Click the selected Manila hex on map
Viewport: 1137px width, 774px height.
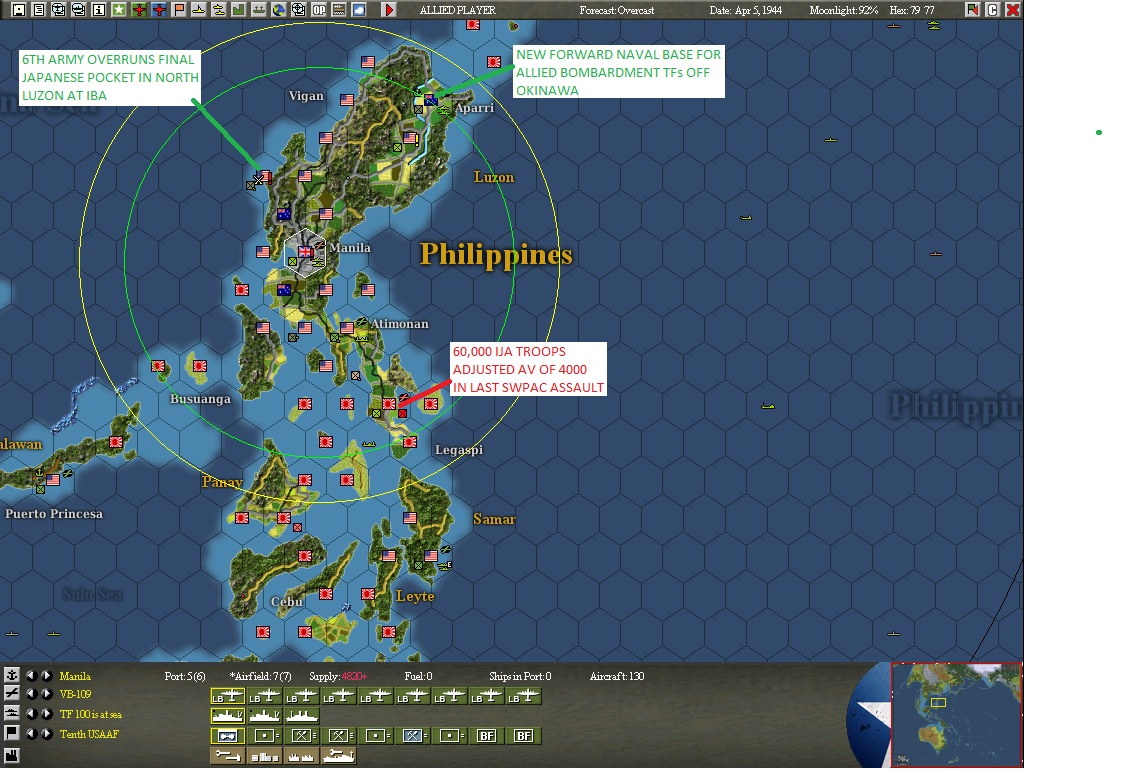(x=305, y=253)
